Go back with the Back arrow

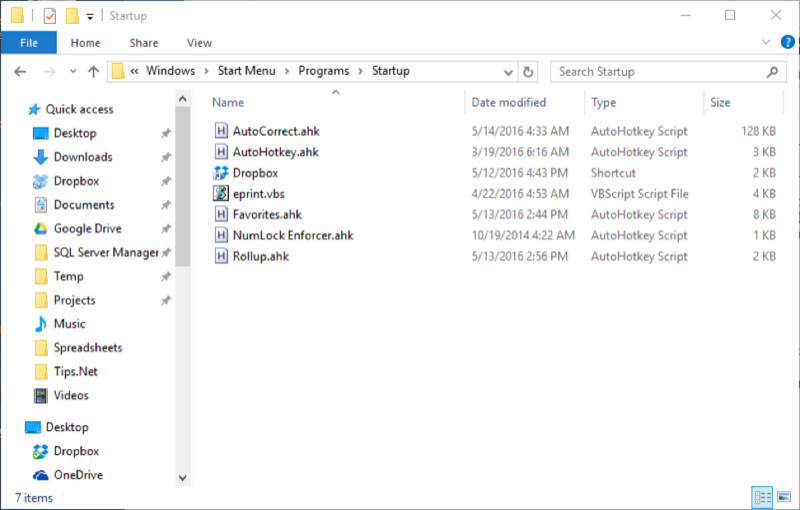20,71
